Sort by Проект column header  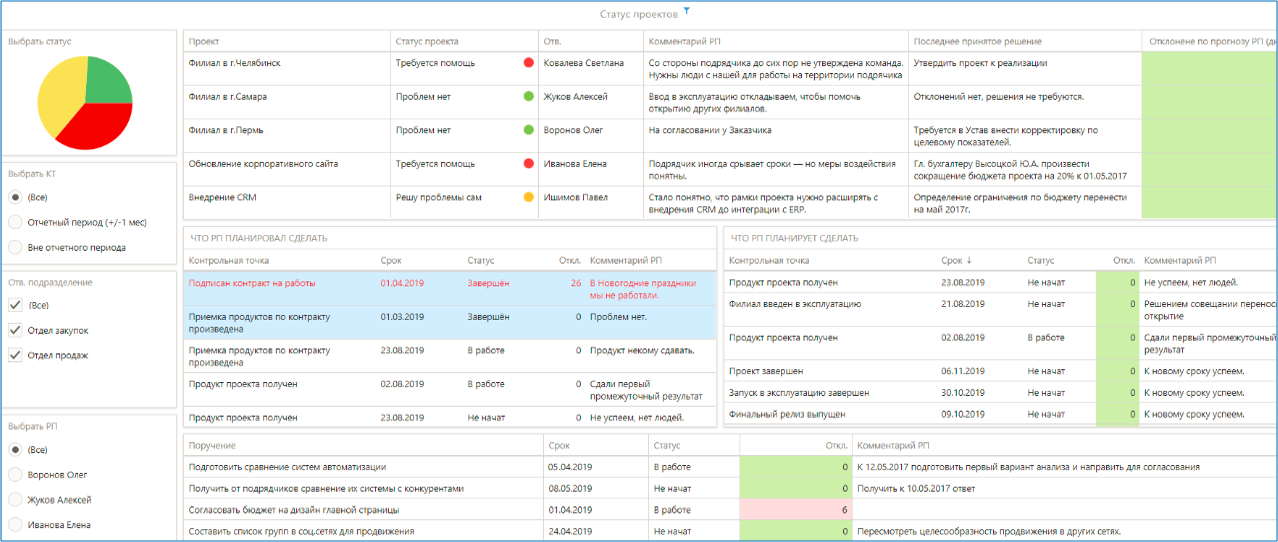pos(204,41)
